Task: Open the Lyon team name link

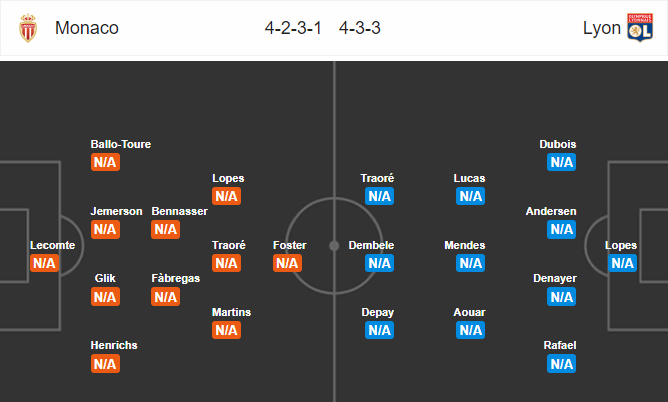Action: tap(602, 28)
